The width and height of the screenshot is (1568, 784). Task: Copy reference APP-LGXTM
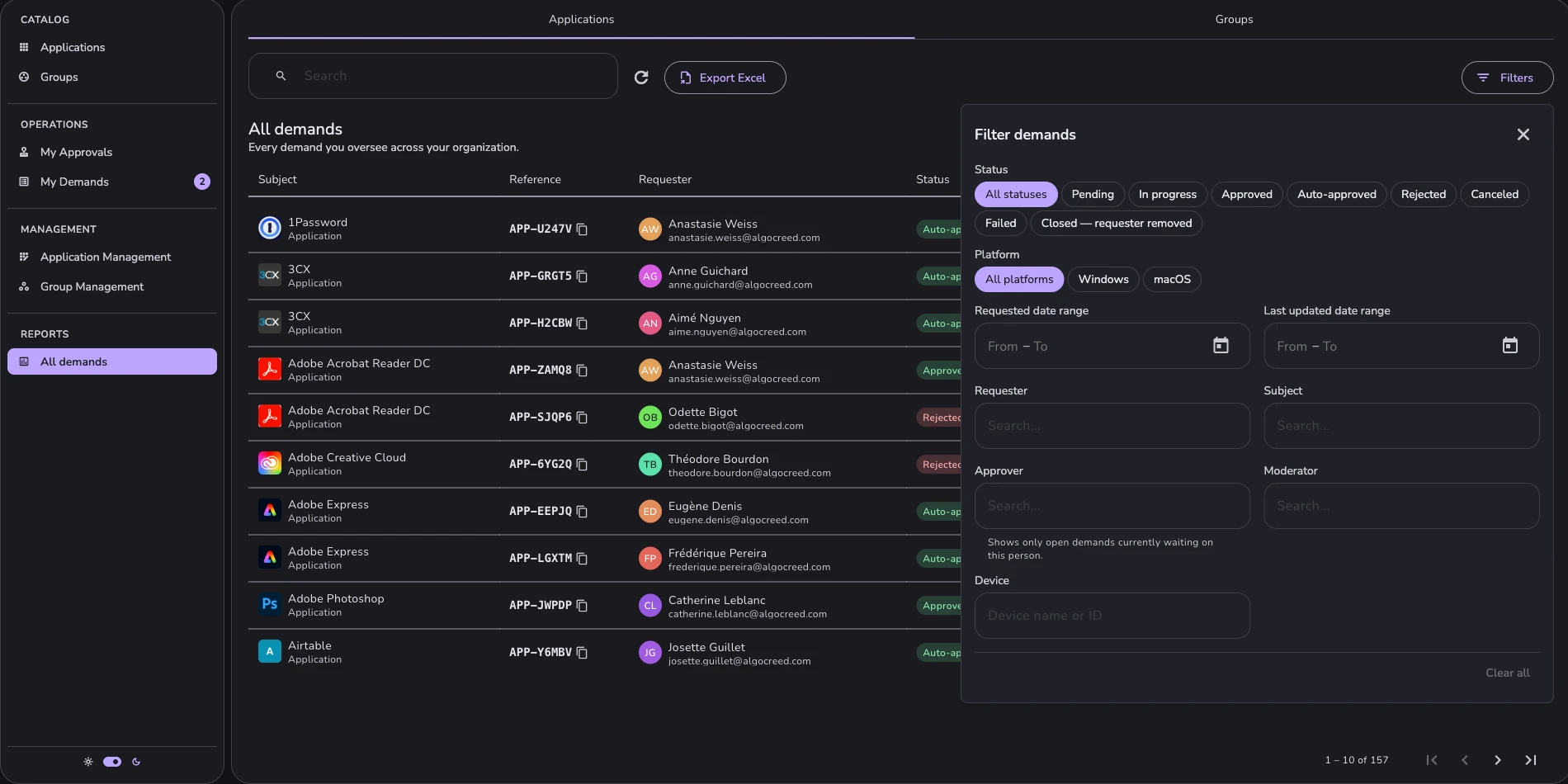(x=582, y=559)
